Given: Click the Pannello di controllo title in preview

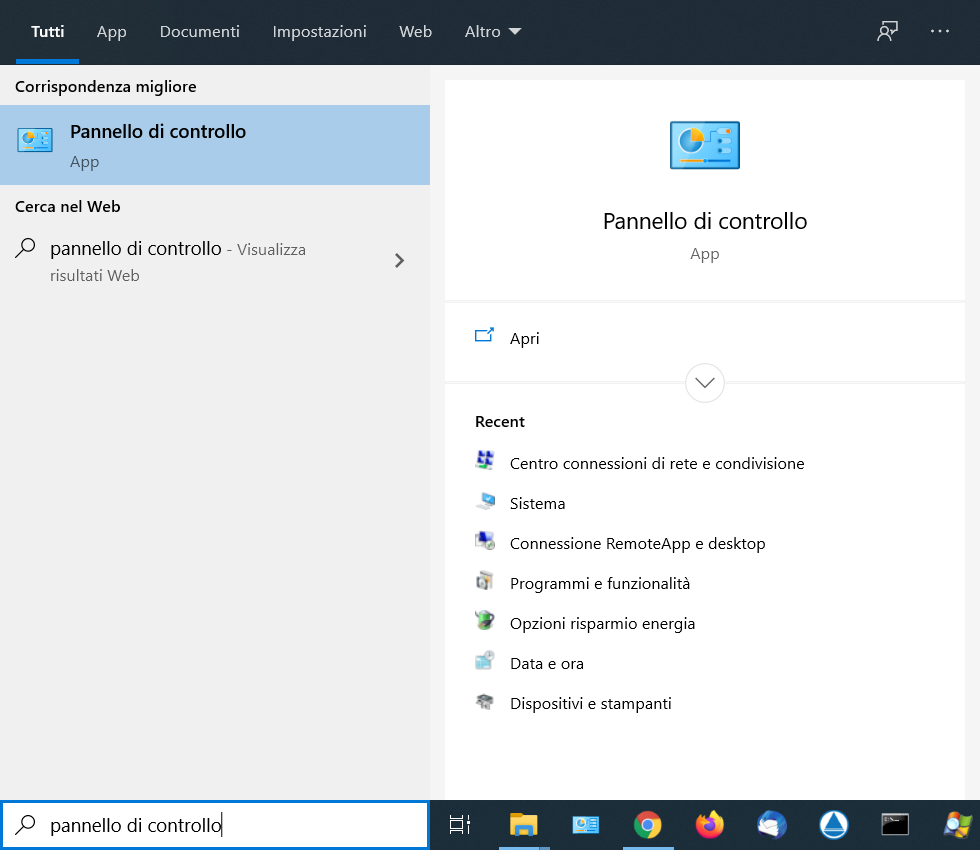Looking at the screenshot, I should pyautogui.click(x=704, y=221).
